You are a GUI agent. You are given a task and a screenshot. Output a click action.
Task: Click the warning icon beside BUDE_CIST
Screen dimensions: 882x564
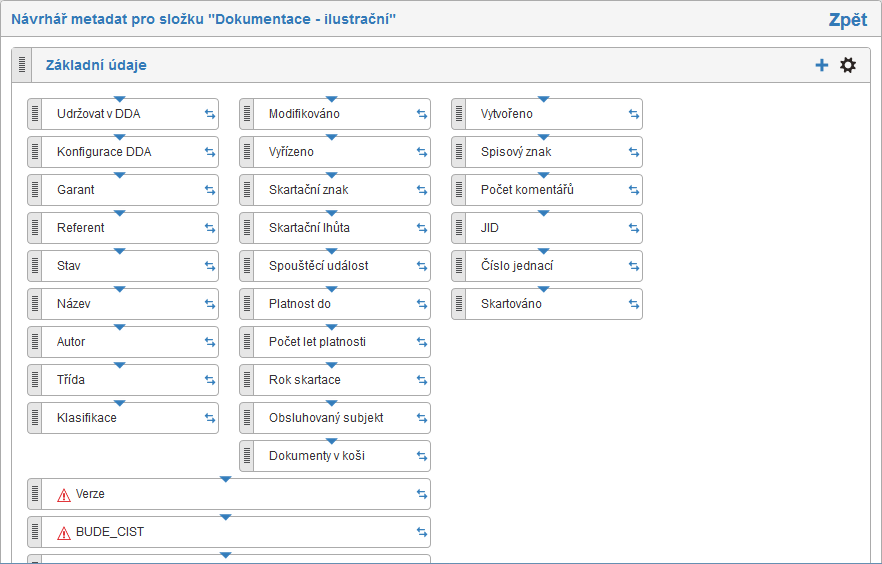coord(64,532)
